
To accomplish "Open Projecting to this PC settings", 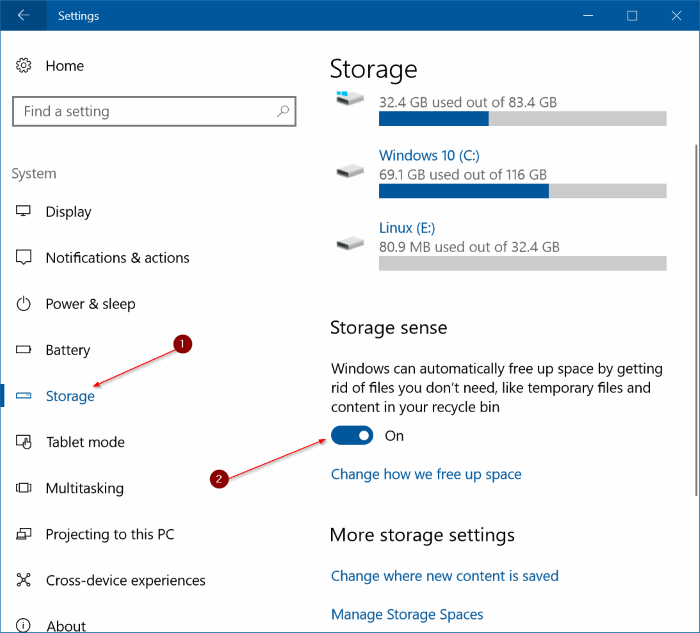I will [109, 534].
